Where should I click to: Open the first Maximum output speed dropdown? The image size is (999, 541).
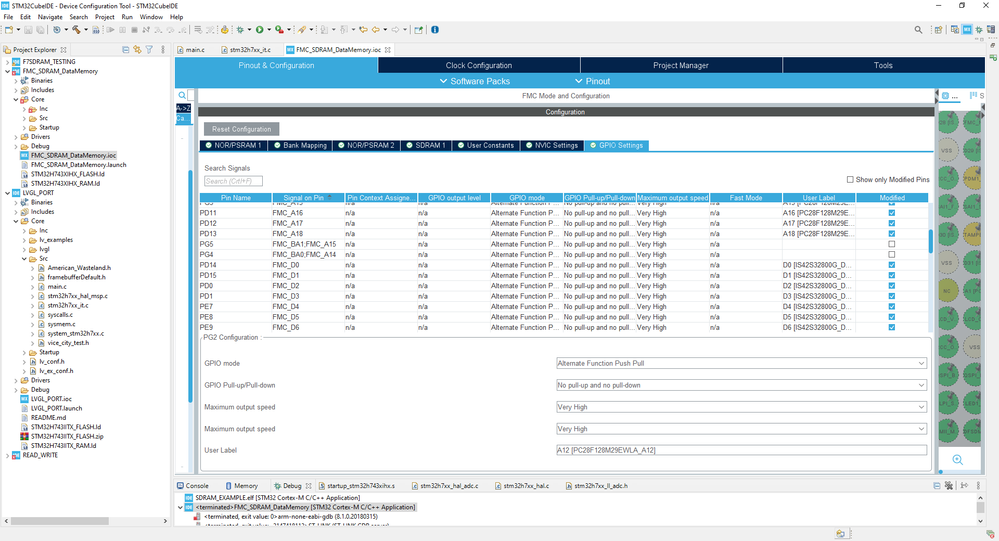coord(741,407)
